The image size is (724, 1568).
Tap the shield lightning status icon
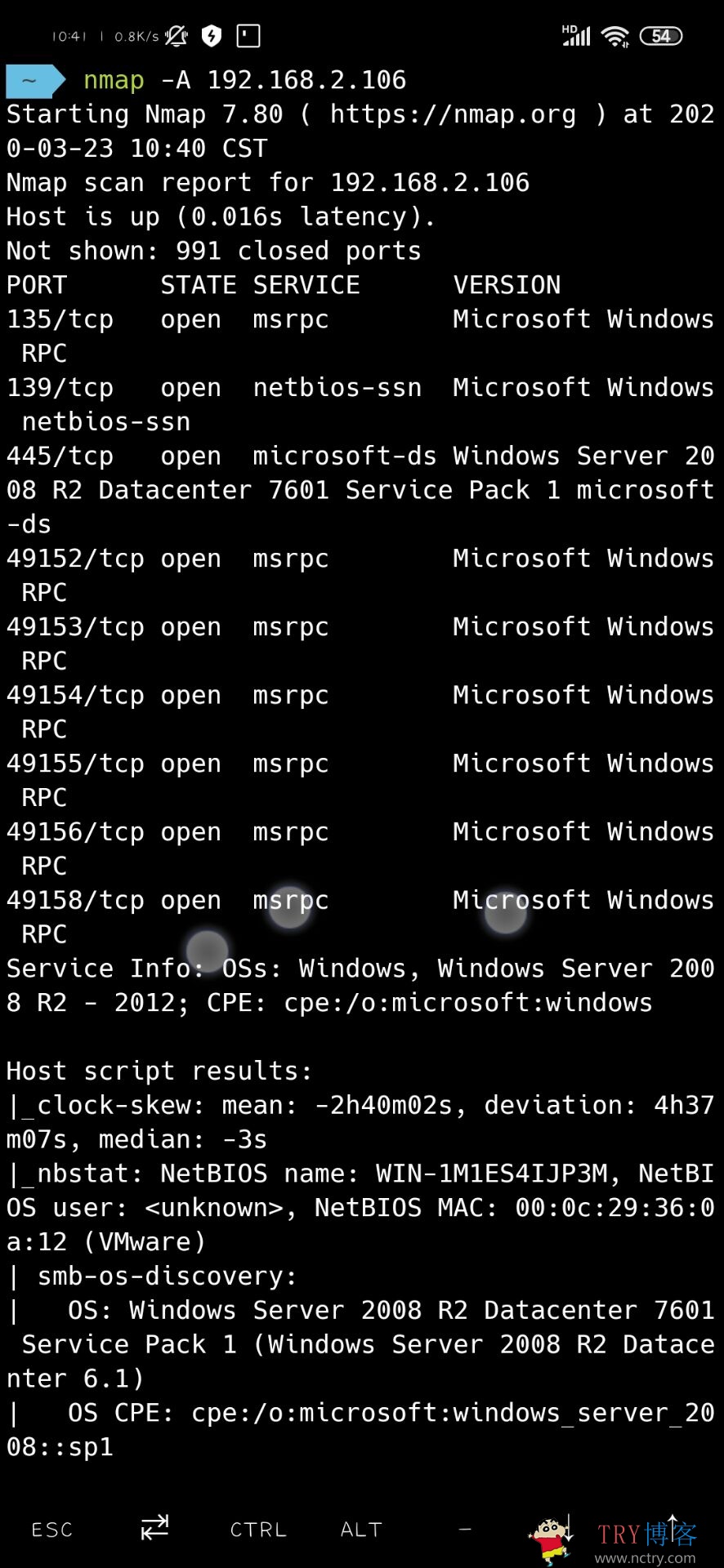(212, 35)
